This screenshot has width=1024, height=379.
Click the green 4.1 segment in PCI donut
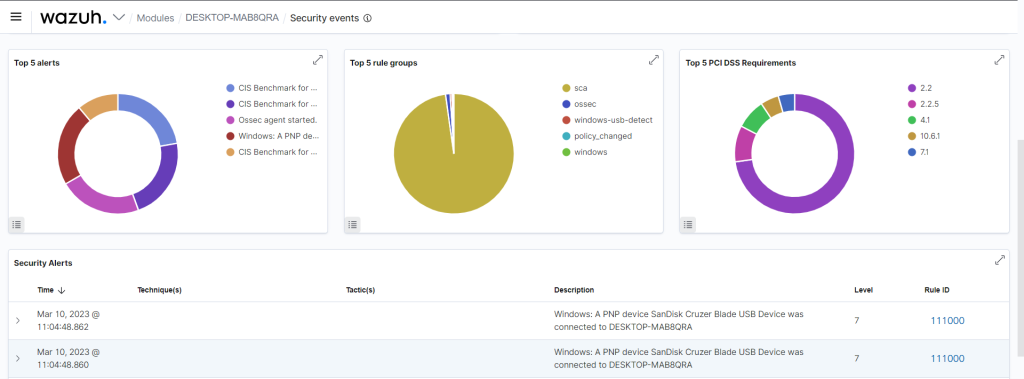coord(756,120)
